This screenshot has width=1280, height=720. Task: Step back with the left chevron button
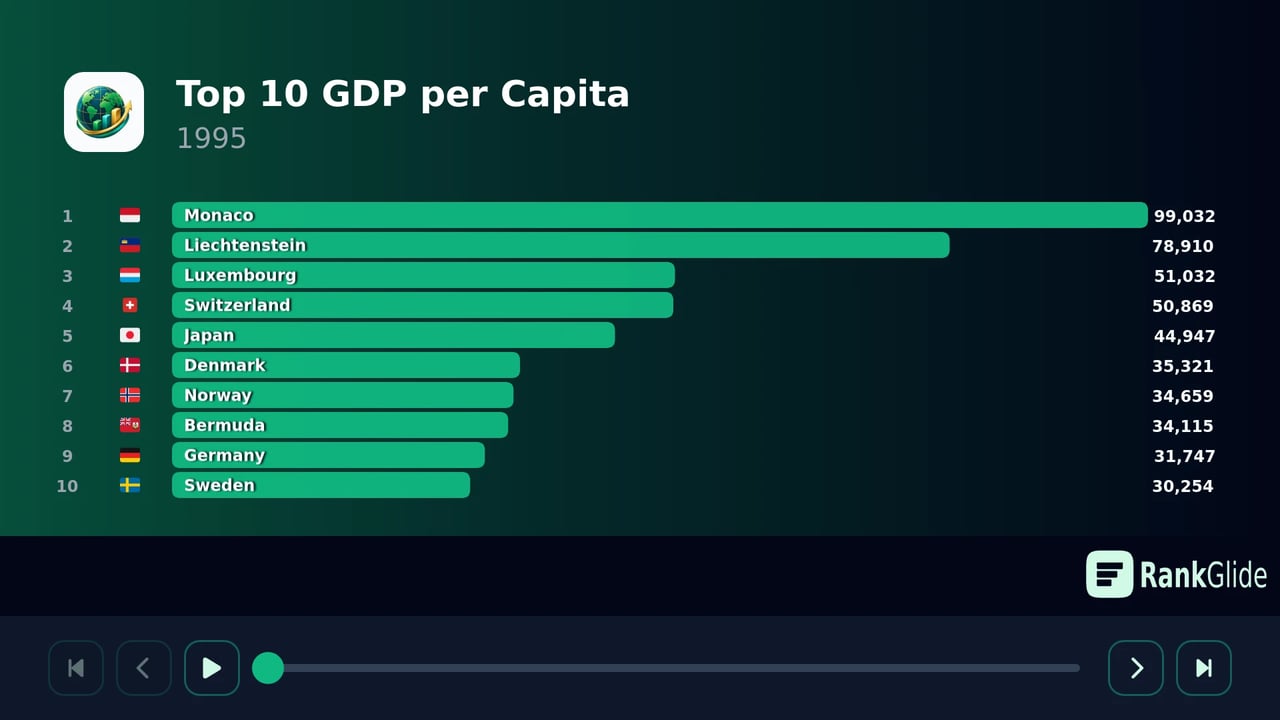(x=144, y=668)
